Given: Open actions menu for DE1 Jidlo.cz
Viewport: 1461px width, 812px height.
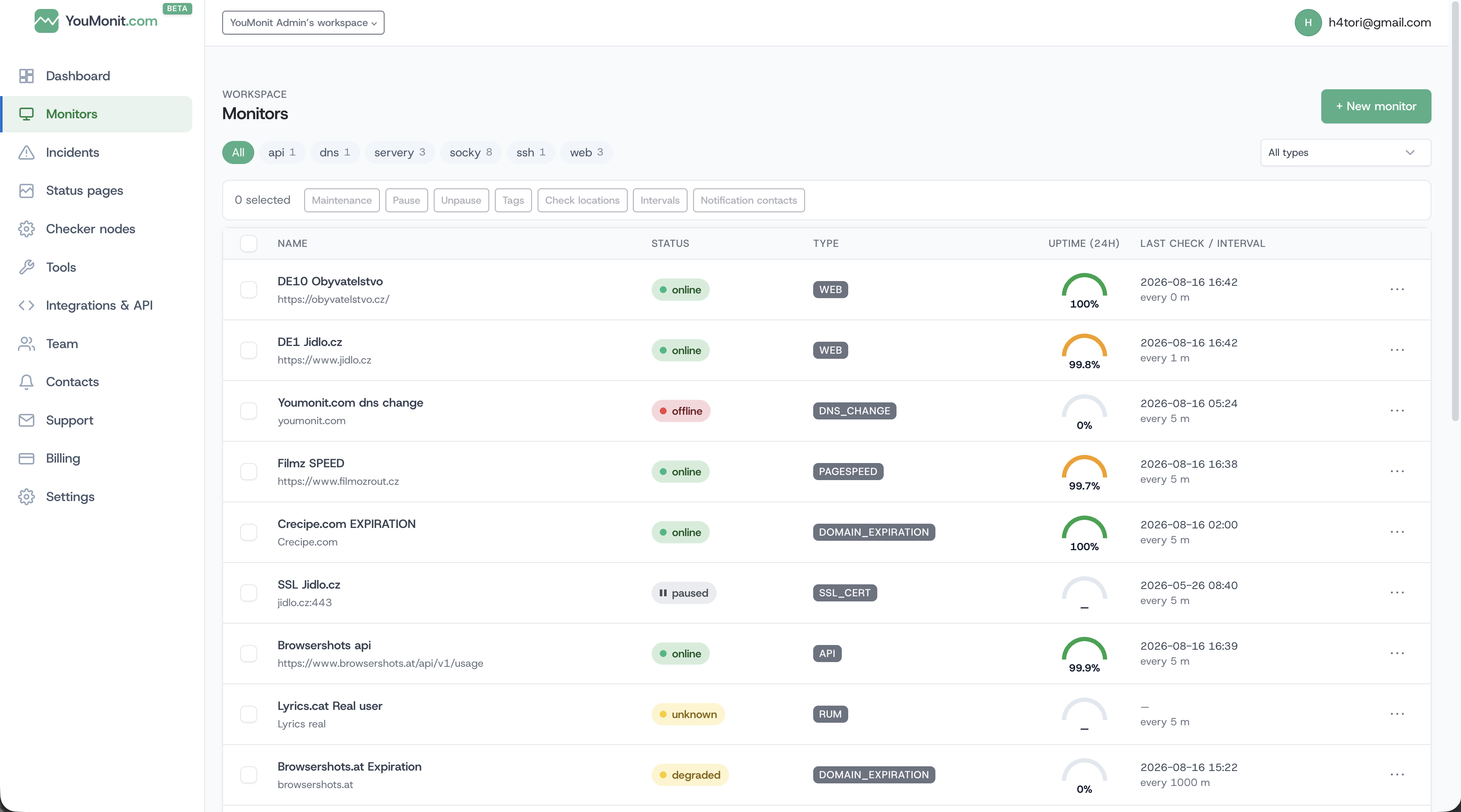Looking at the screenshot, I should [x=1397, y=350].
